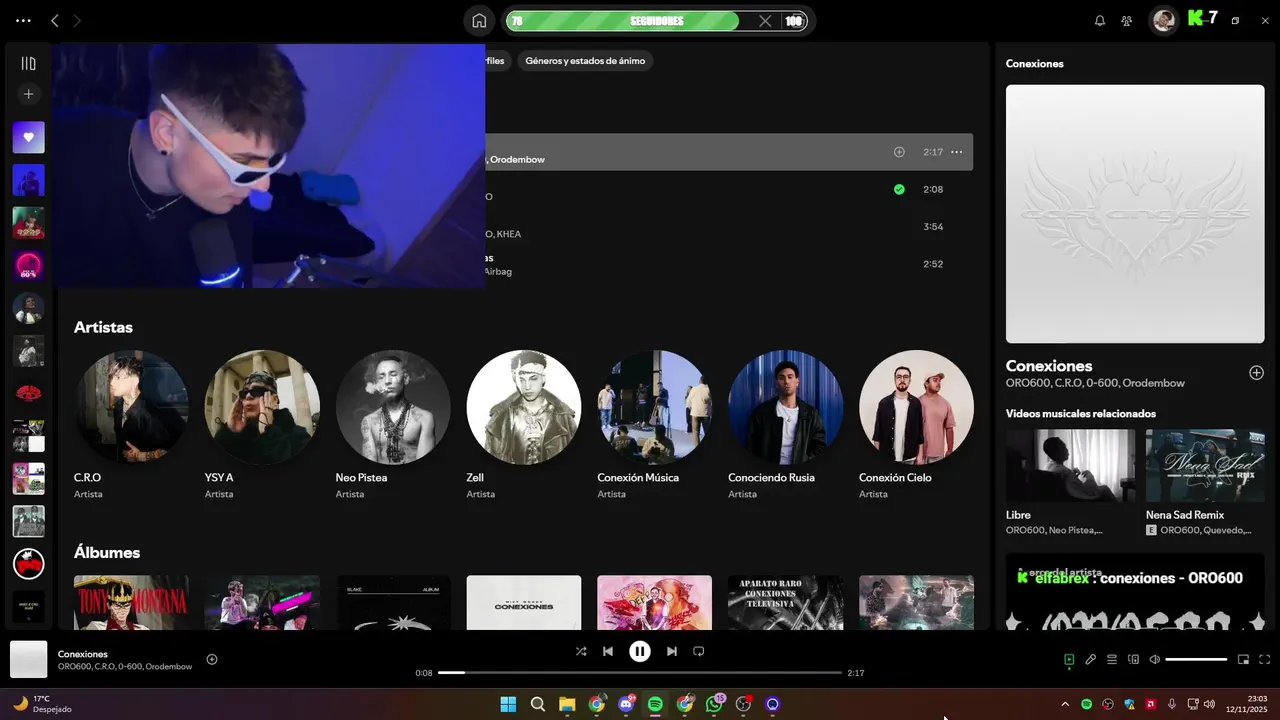Screen dimensions: 1280x720
Task: Create a playlist with the plus icon in sidebar
Action: tap(28, 94)
